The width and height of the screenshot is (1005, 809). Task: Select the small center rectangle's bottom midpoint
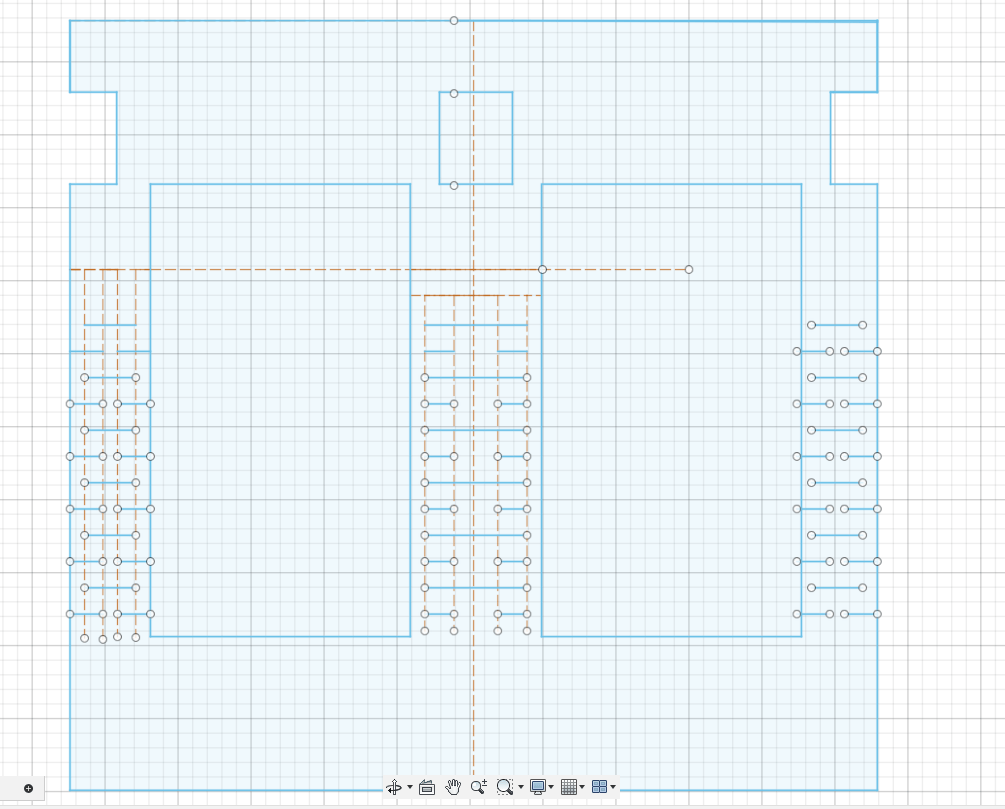click(x=454, y=185)
